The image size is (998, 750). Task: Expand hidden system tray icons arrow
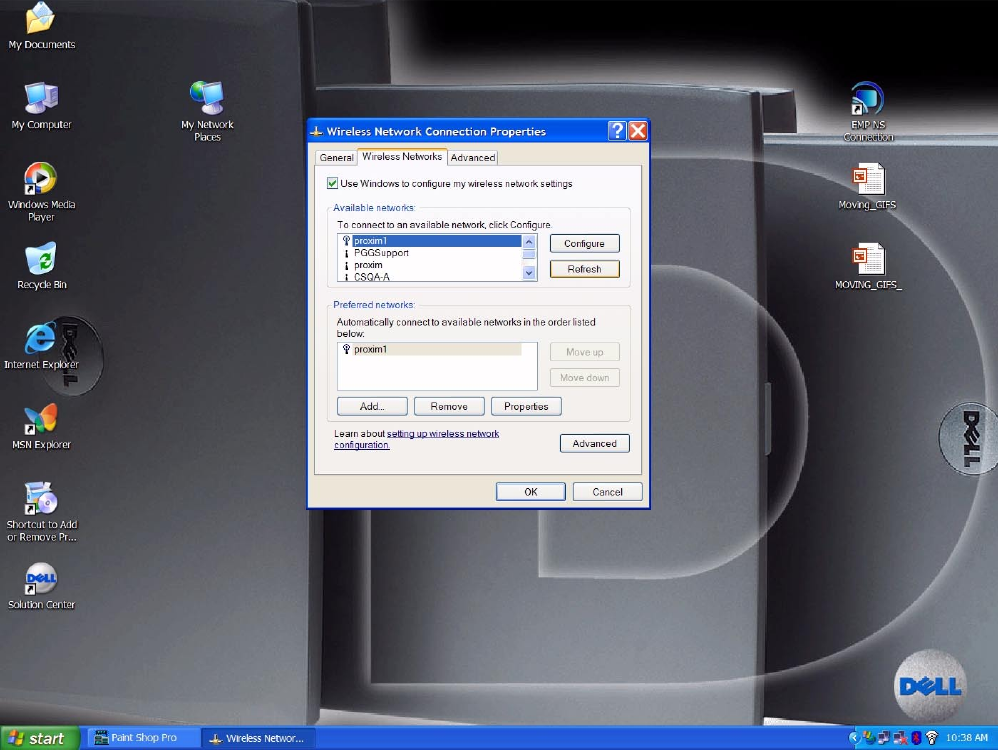pos(855,738)
